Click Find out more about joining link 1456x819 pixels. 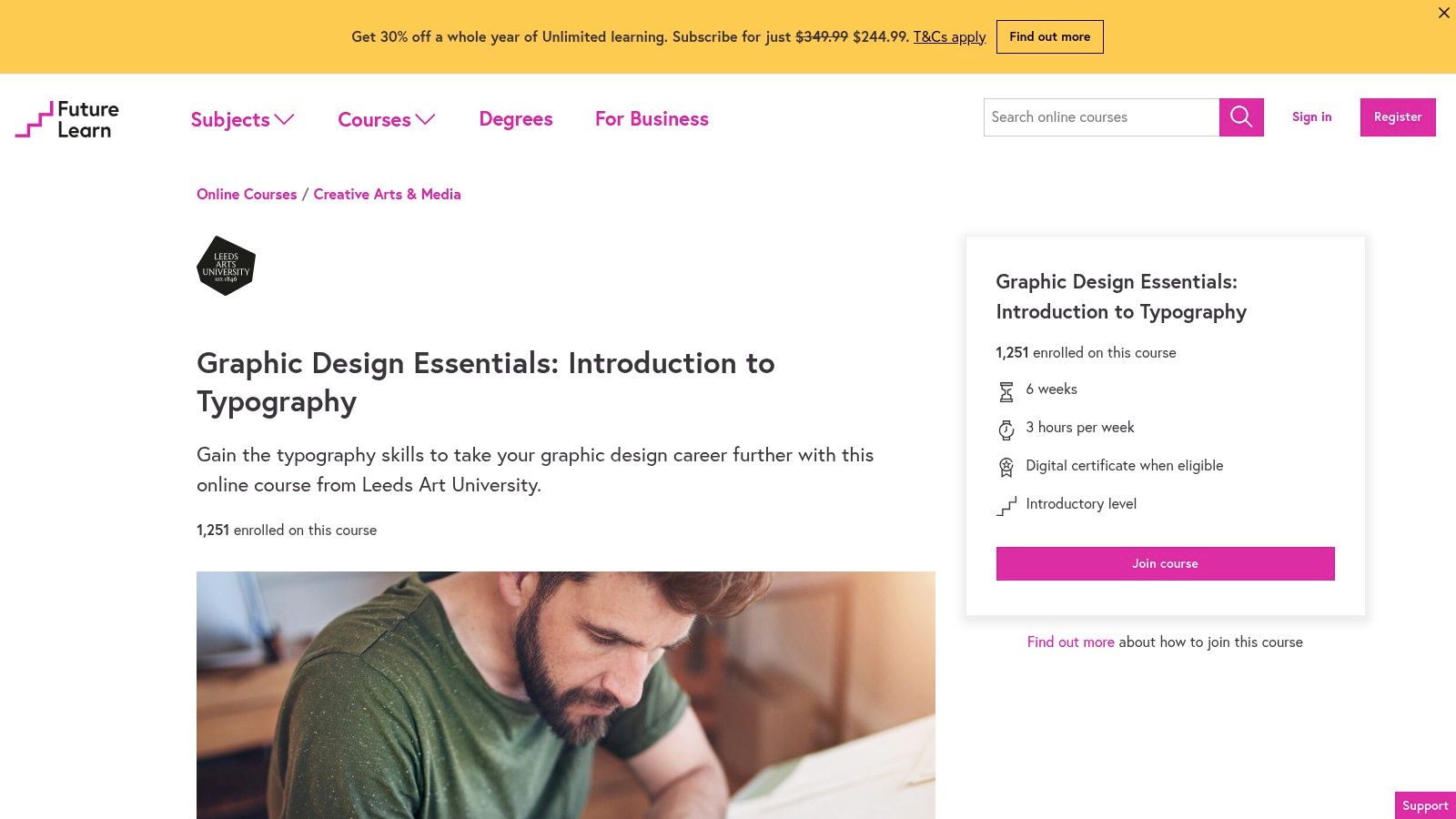tap(1070, 642)
